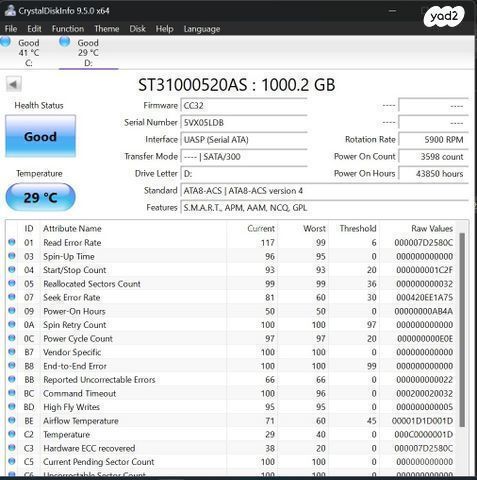The height and width of the screenshot is (480, 477).
Task: Click the Threshold column header
Action: pos(358,229)
